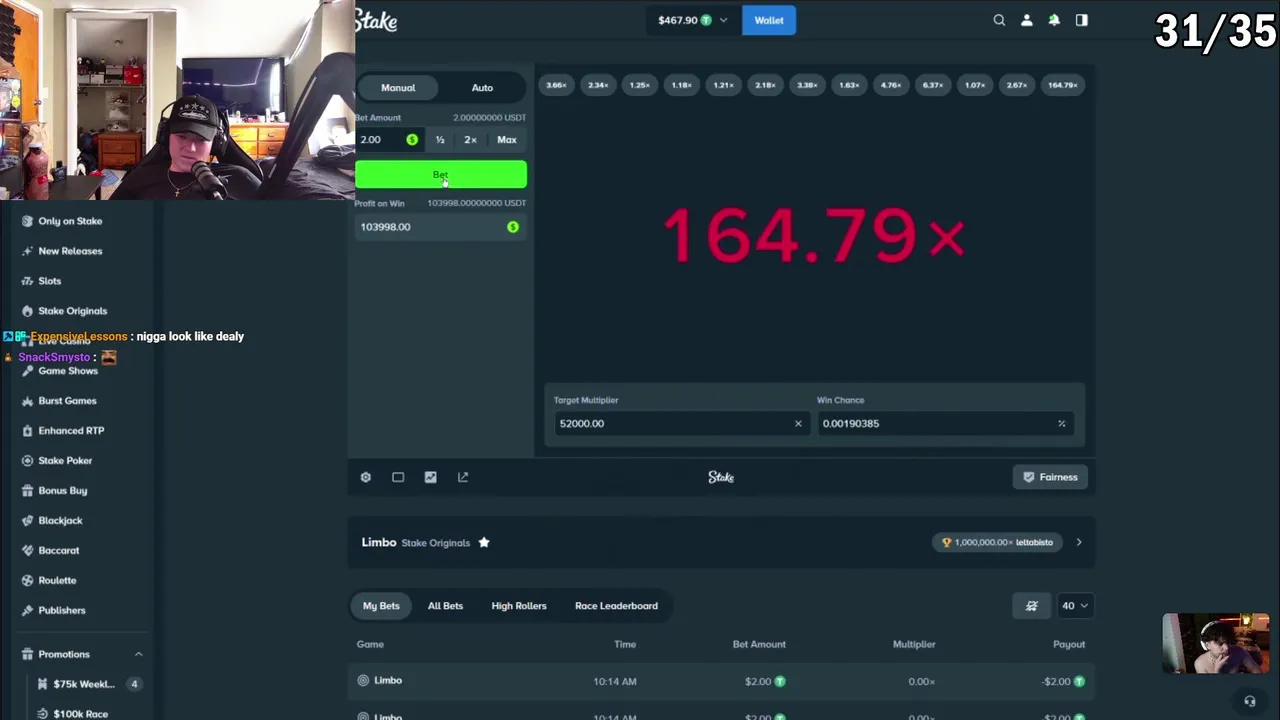Screen dimensions: 1280x720
Task: Click the 1,000,000.00× lettobisto top win badge
Action: point(998,542)
